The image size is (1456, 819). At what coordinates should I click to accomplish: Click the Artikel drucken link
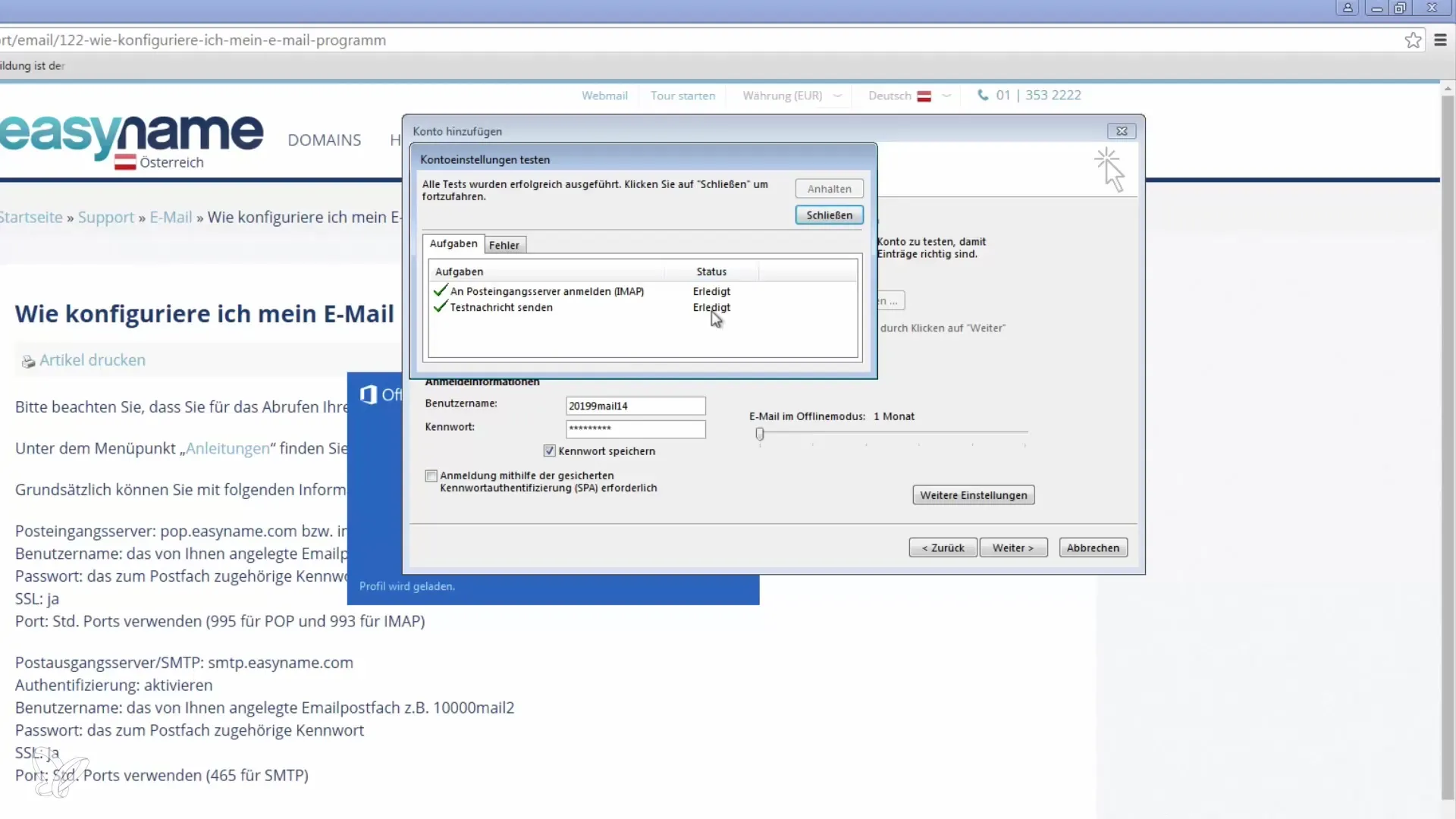tap(93, 360)
